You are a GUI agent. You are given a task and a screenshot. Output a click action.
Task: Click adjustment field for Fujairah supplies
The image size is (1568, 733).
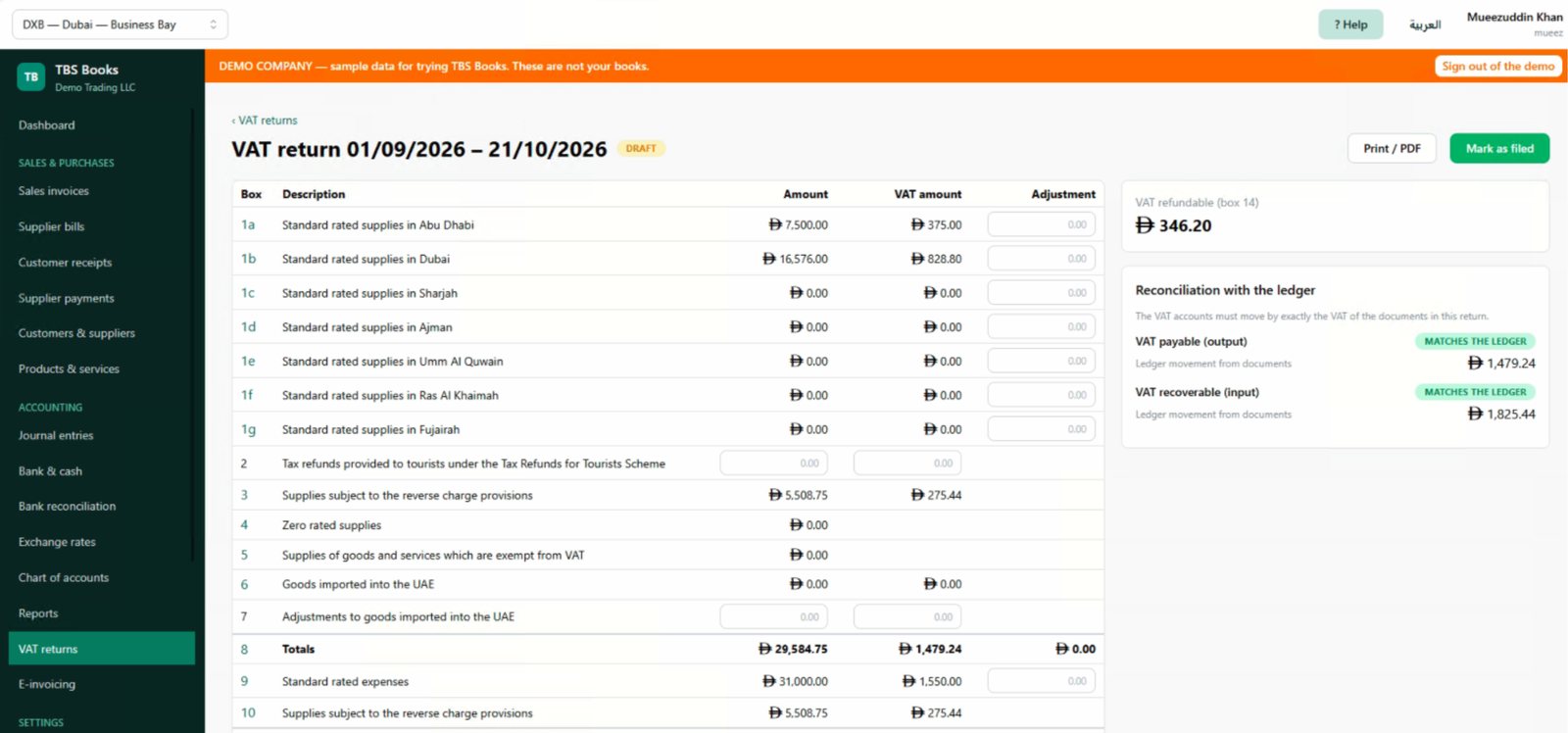pyautogui.click(x=1042, y=429)
